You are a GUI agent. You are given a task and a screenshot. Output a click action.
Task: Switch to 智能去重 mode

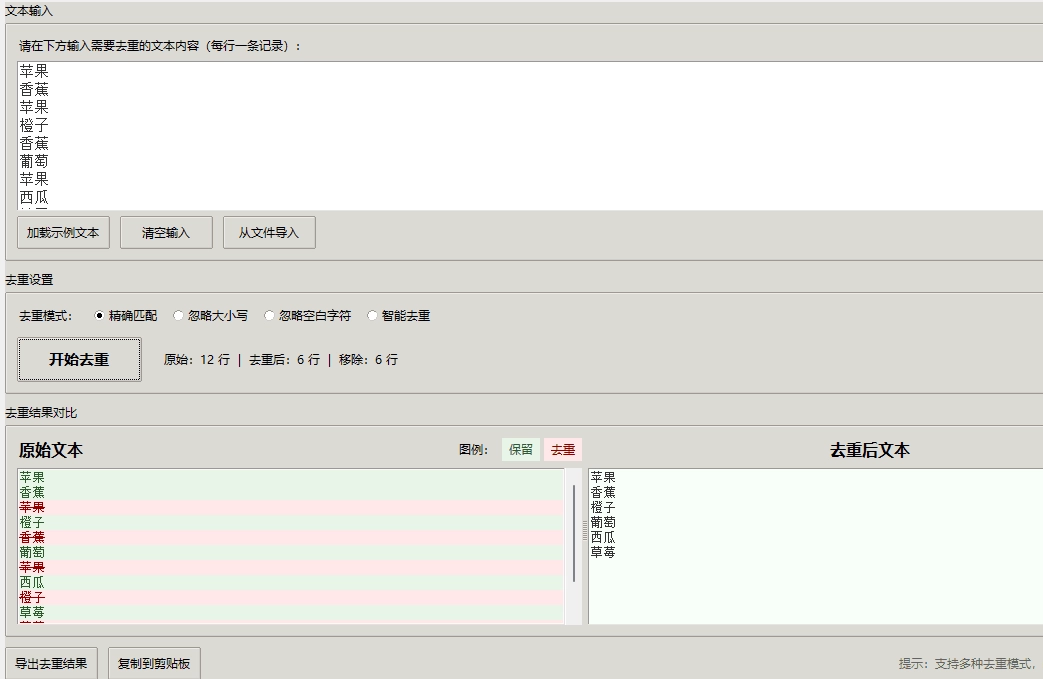[x=373, y=316]
